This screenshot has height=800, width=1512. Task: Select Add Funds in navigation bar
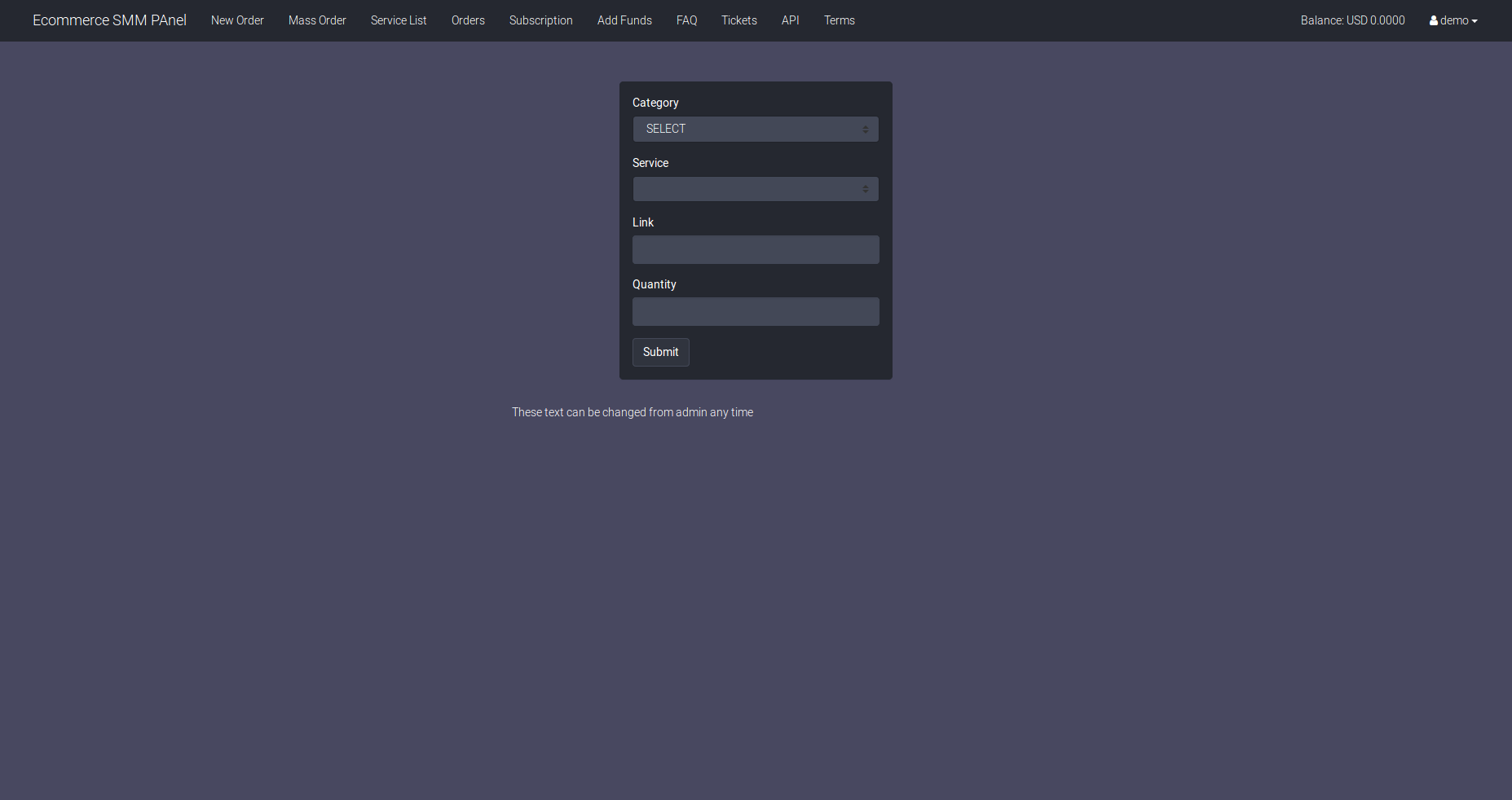(x=624, y=20)
